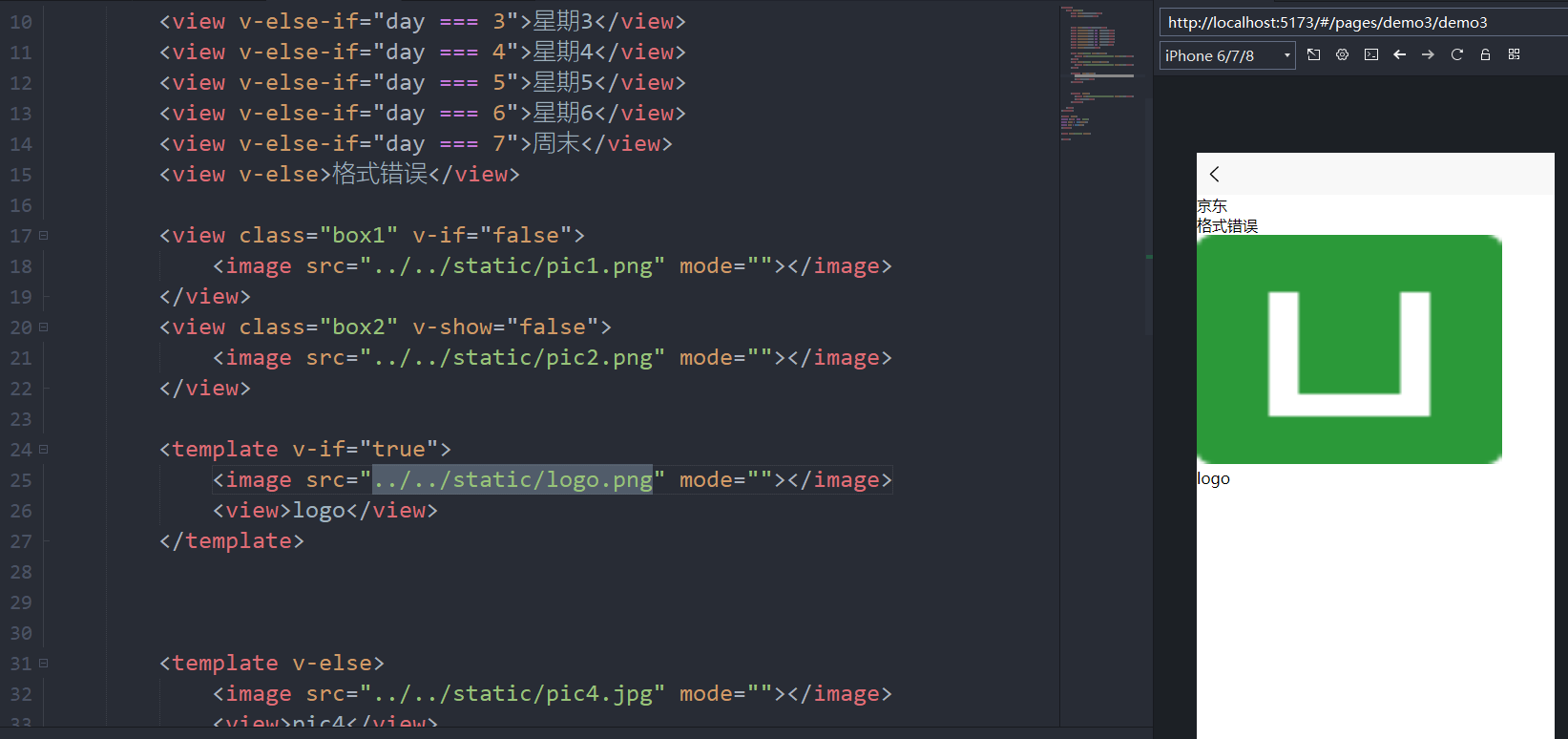Click 'template v-else' on line 31
This screenshot has width=1568, height=739.
pos(272,663)
